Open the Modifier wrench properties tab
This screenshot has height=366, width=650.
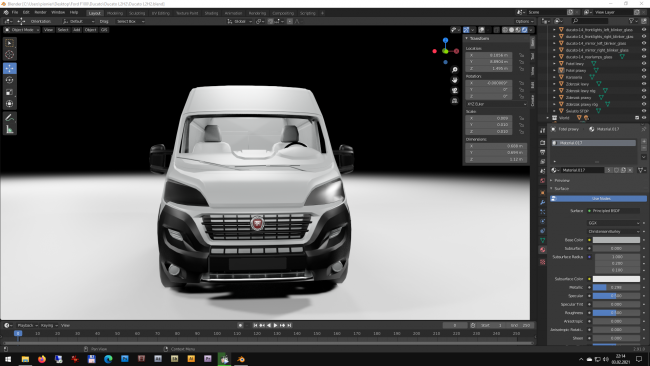[542, 202]
